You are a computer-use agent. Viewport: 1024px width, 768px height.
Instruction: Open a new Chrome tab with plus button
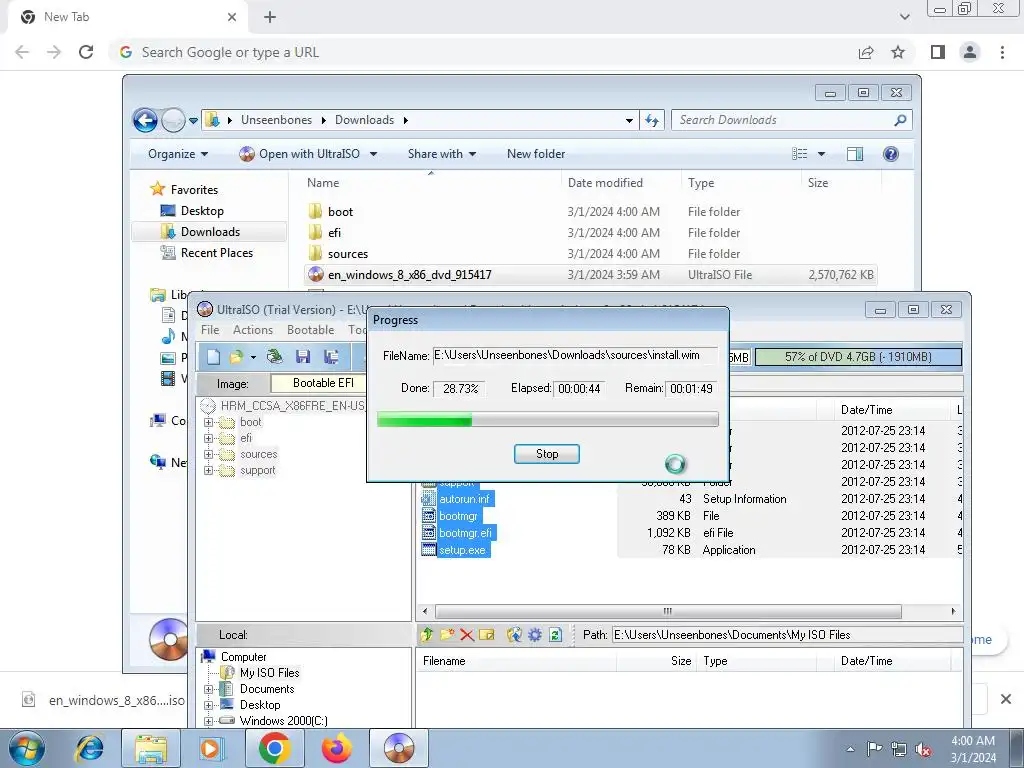tap(270, 17)
